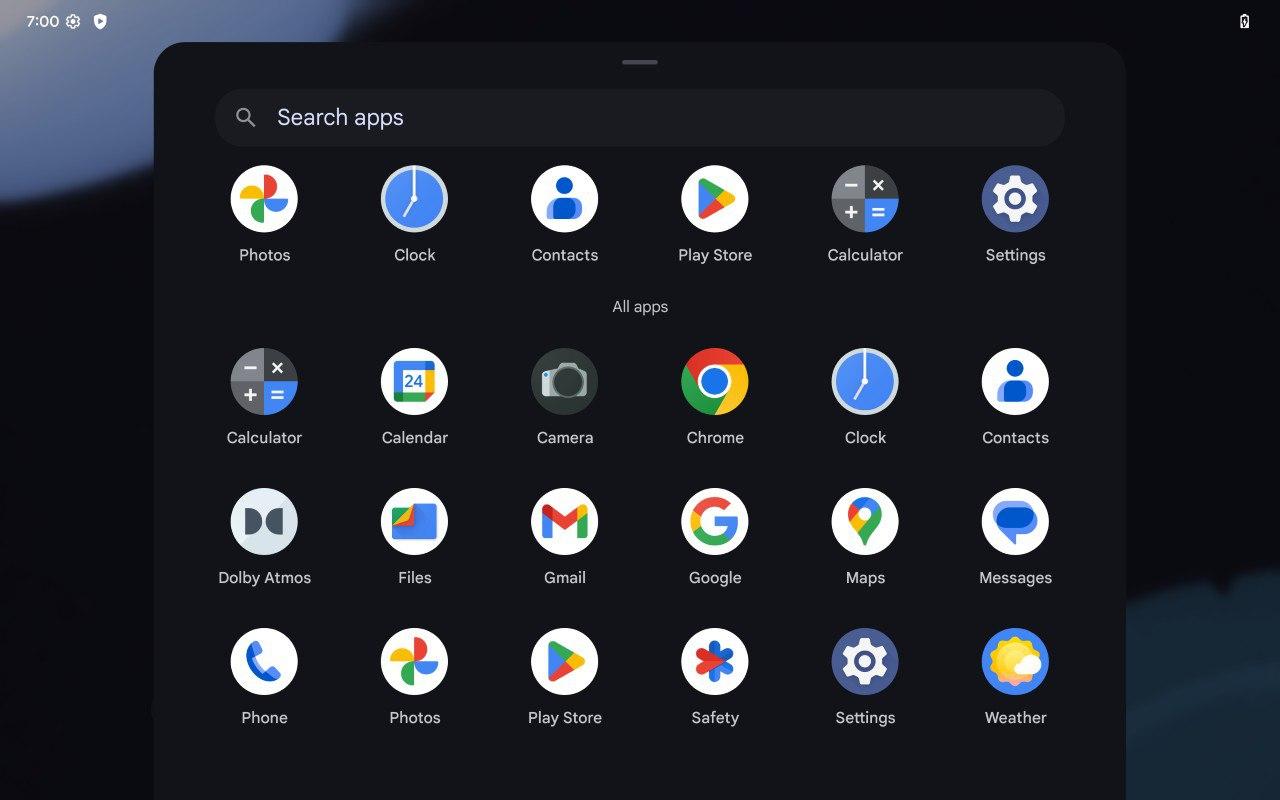Launch the Calendar app
Screen dimensions: 1280x800
414,381
